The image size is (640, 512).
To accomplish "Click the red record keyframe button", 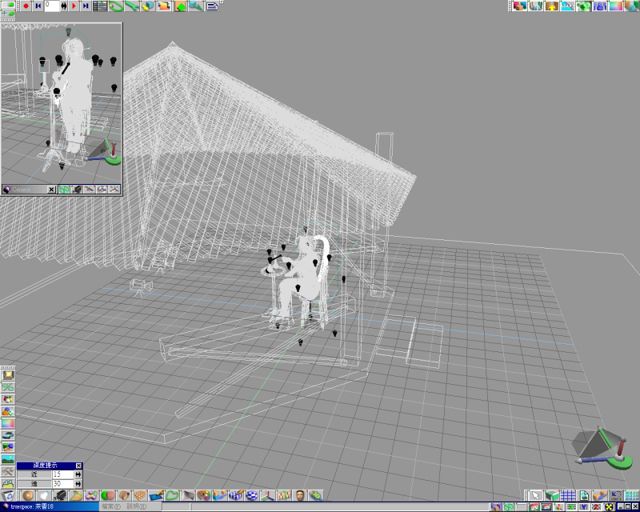I will pos(24,6).
